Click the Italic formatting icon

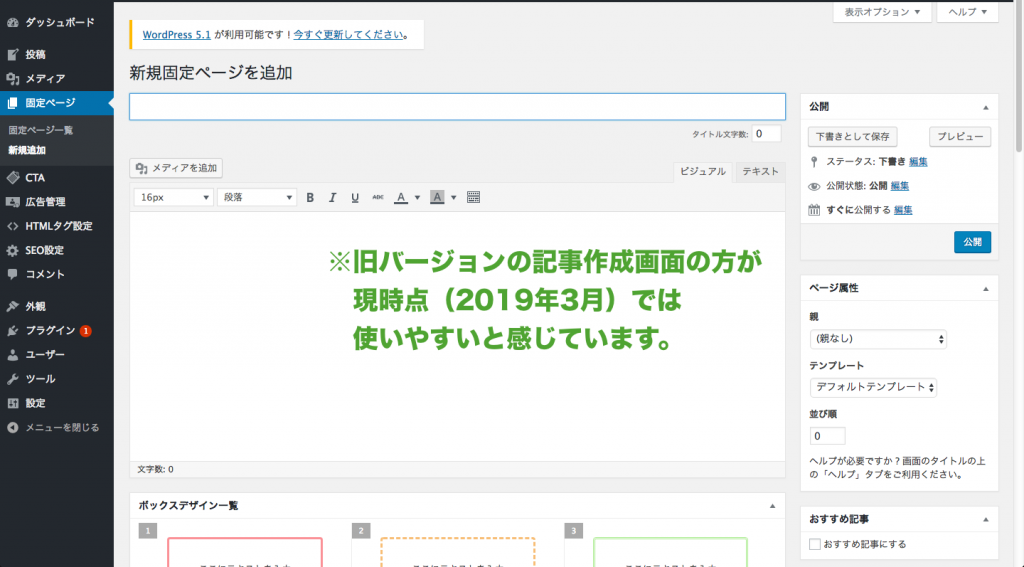click(x=332, y=198)
